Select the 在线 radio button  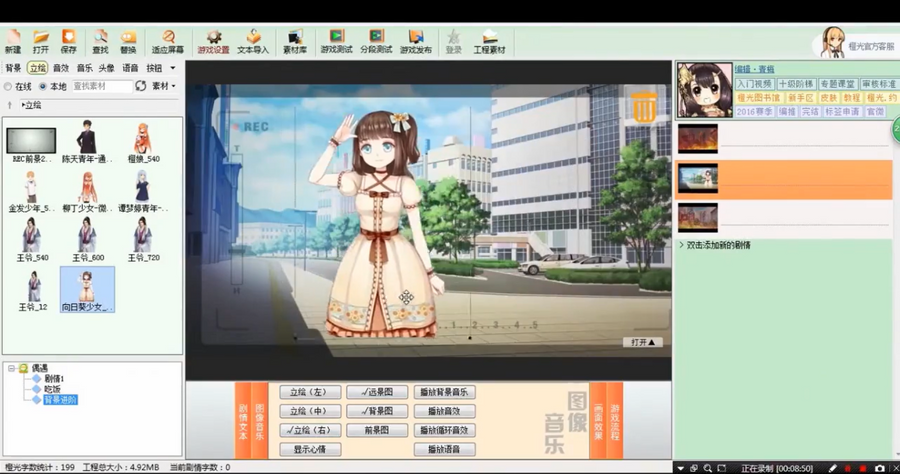(x=9, y=87)
